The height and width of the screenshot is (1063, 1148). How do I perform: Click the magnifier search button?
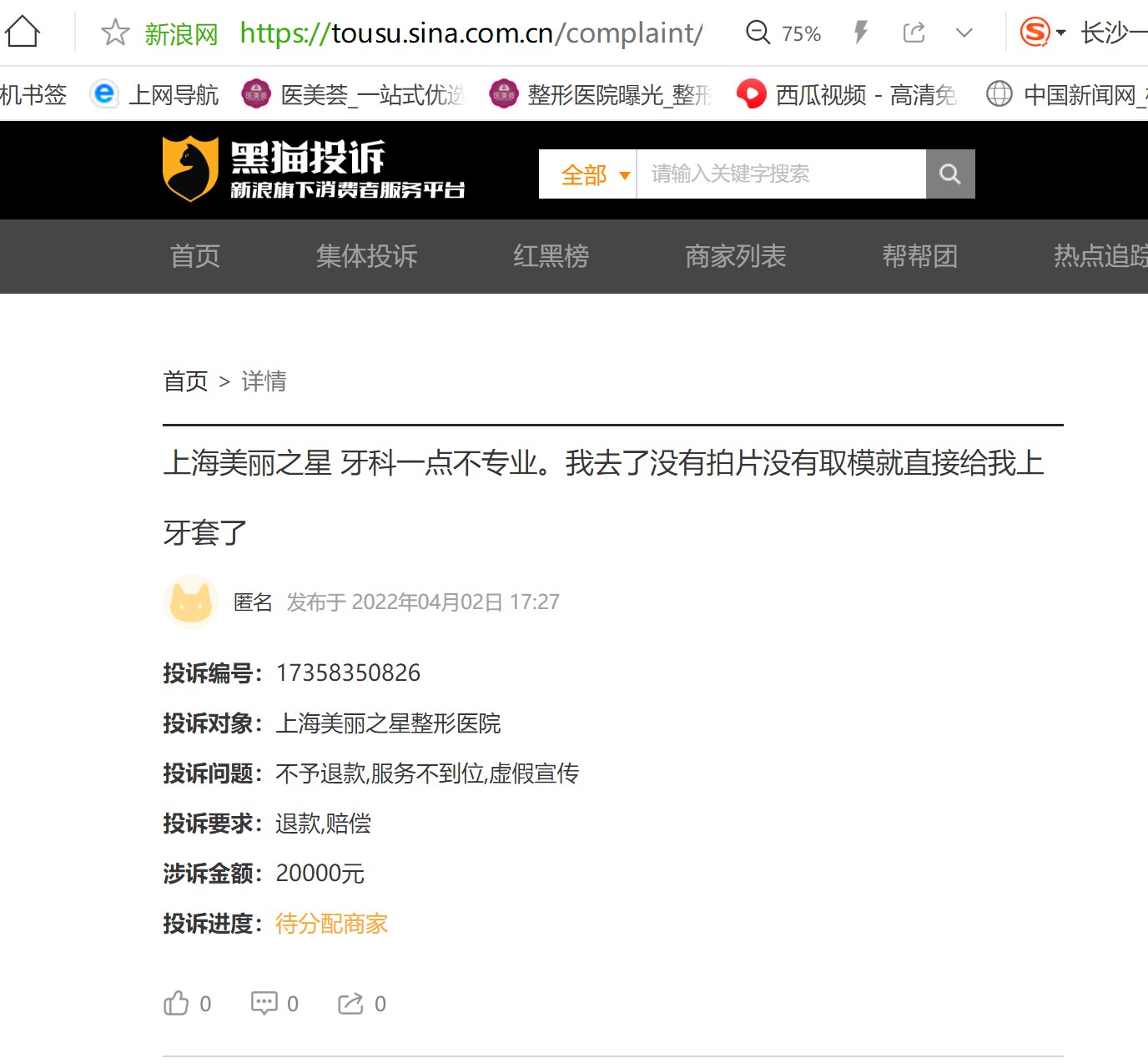click(950, 174)
